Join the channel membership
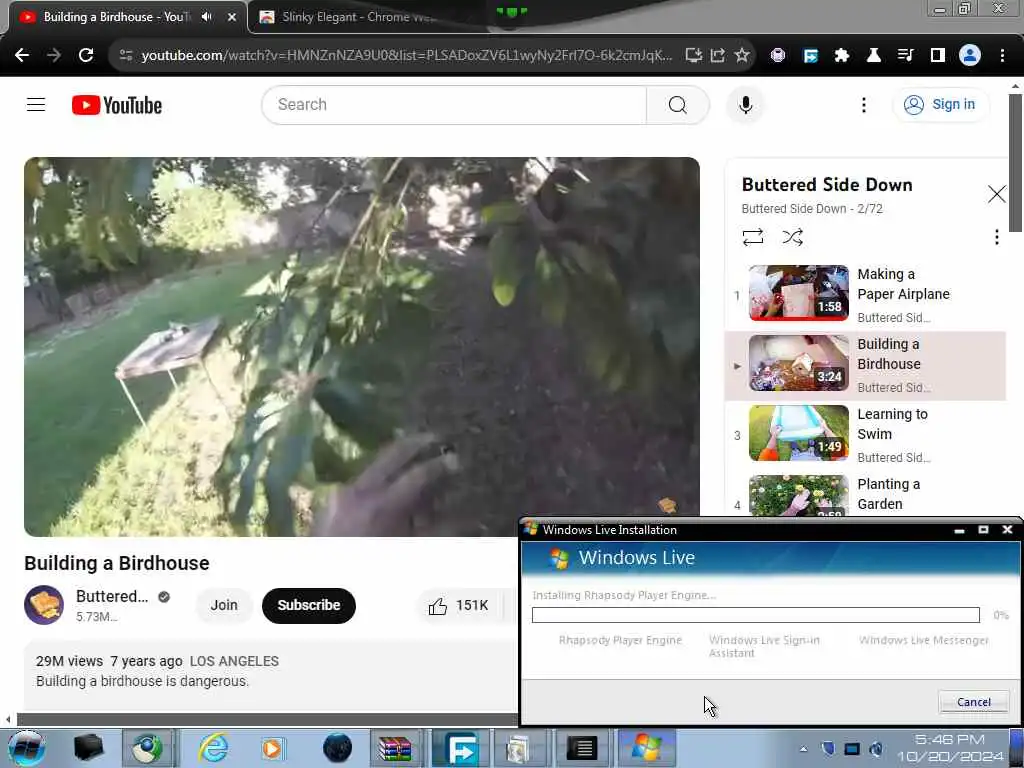This screenshot has width=1024, height=768. [224, 605]
